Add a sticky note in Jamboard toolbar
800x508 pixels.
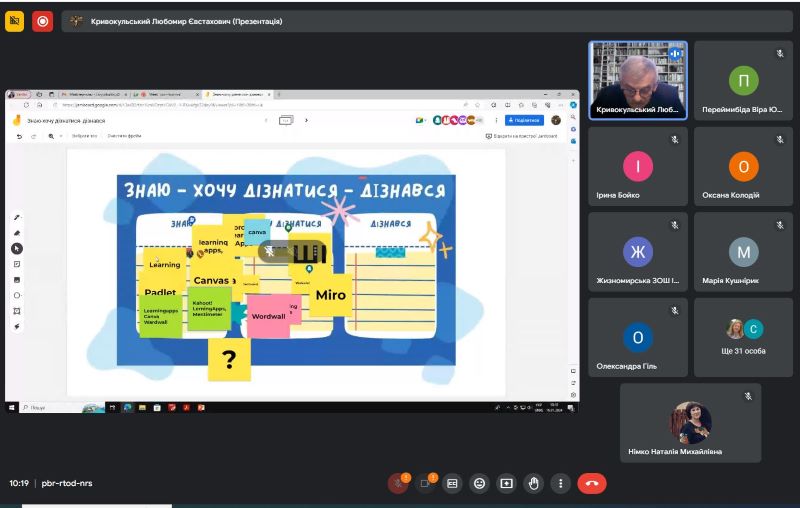pyautogui.click(x=17, y=264)
